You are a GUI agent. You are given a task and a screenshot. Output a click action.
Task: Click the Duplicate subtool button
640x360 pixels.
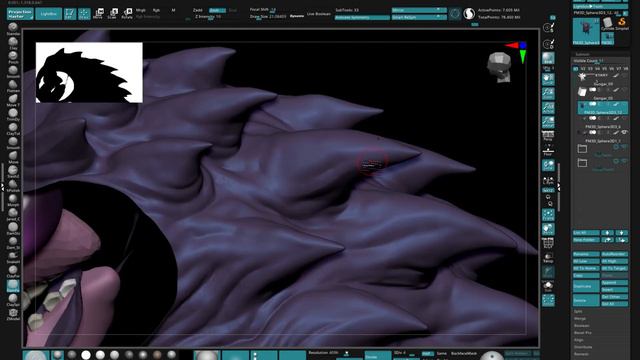[x=586, y=286]
